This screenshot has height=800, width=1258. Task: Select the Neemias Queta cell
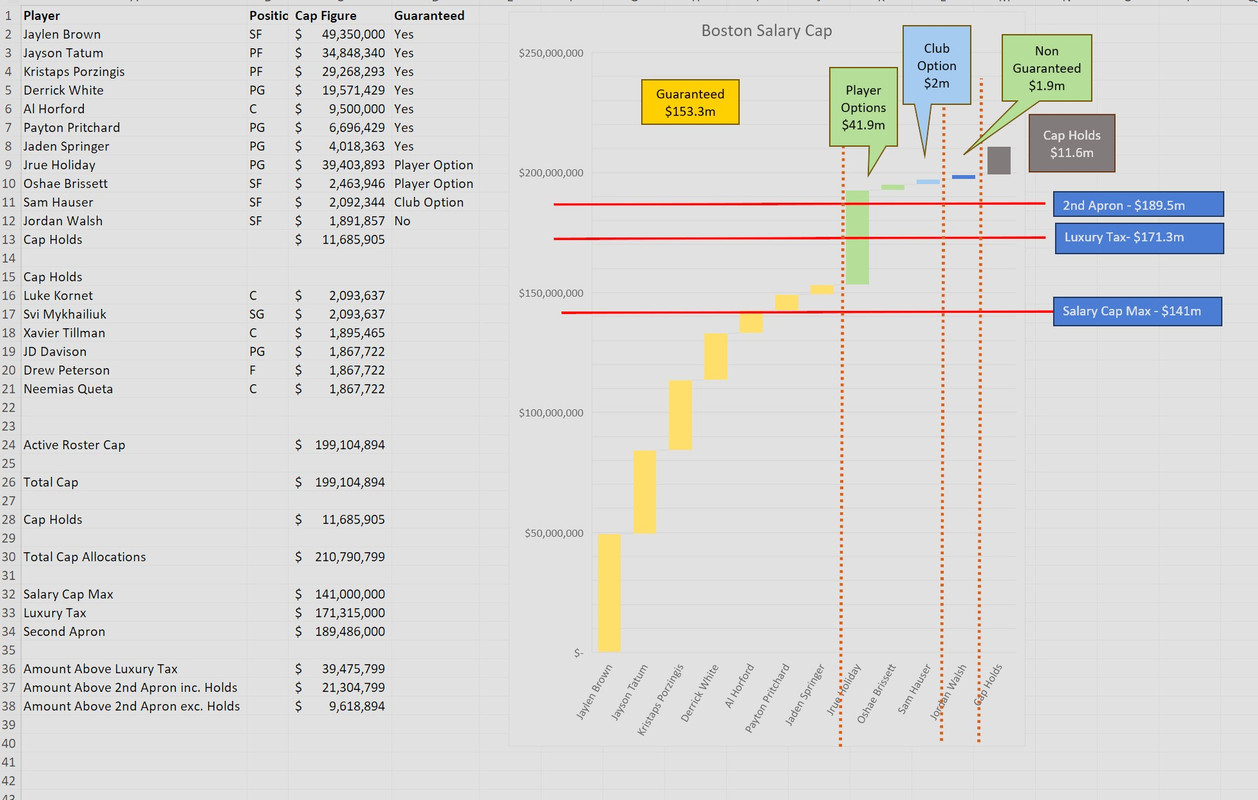click(x=134, y=389)
